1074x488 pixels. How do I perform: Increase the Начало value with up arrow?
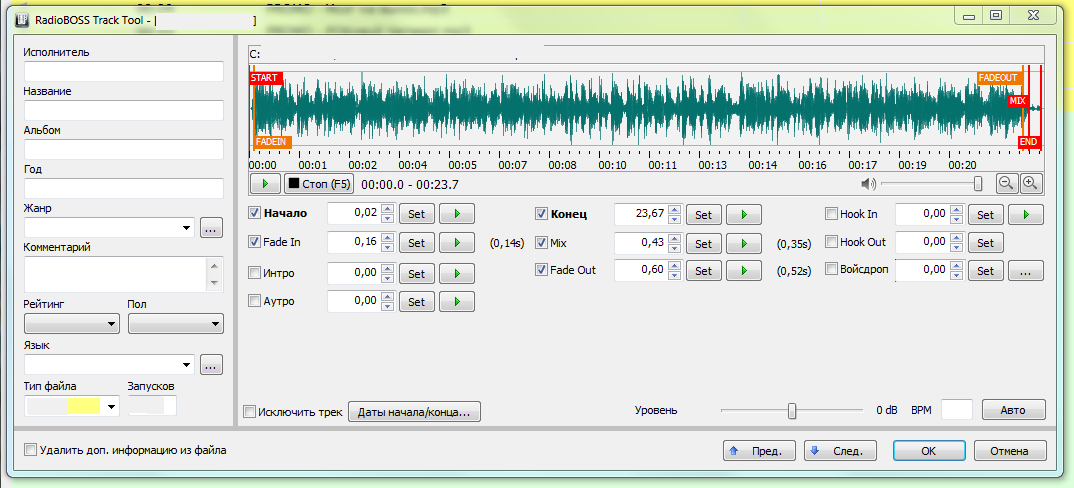coord(387,209)
